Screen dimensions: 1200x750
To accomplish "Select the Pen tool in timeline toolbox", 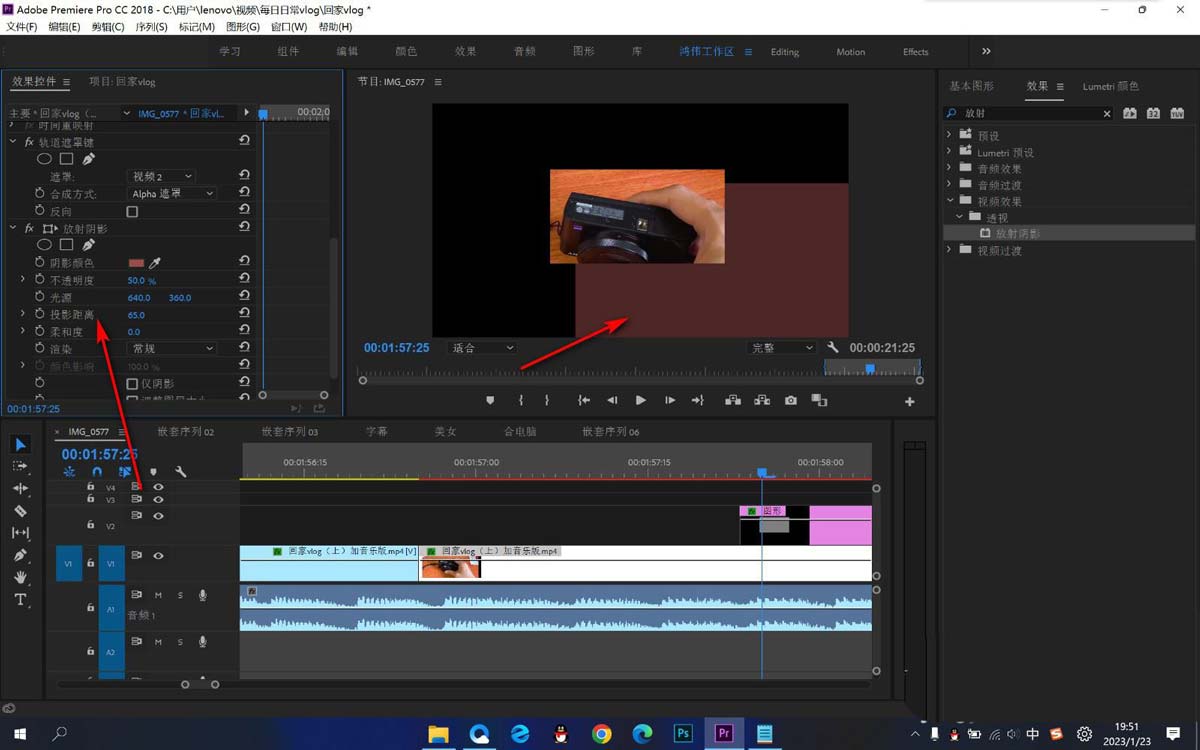I will [20, 555].
